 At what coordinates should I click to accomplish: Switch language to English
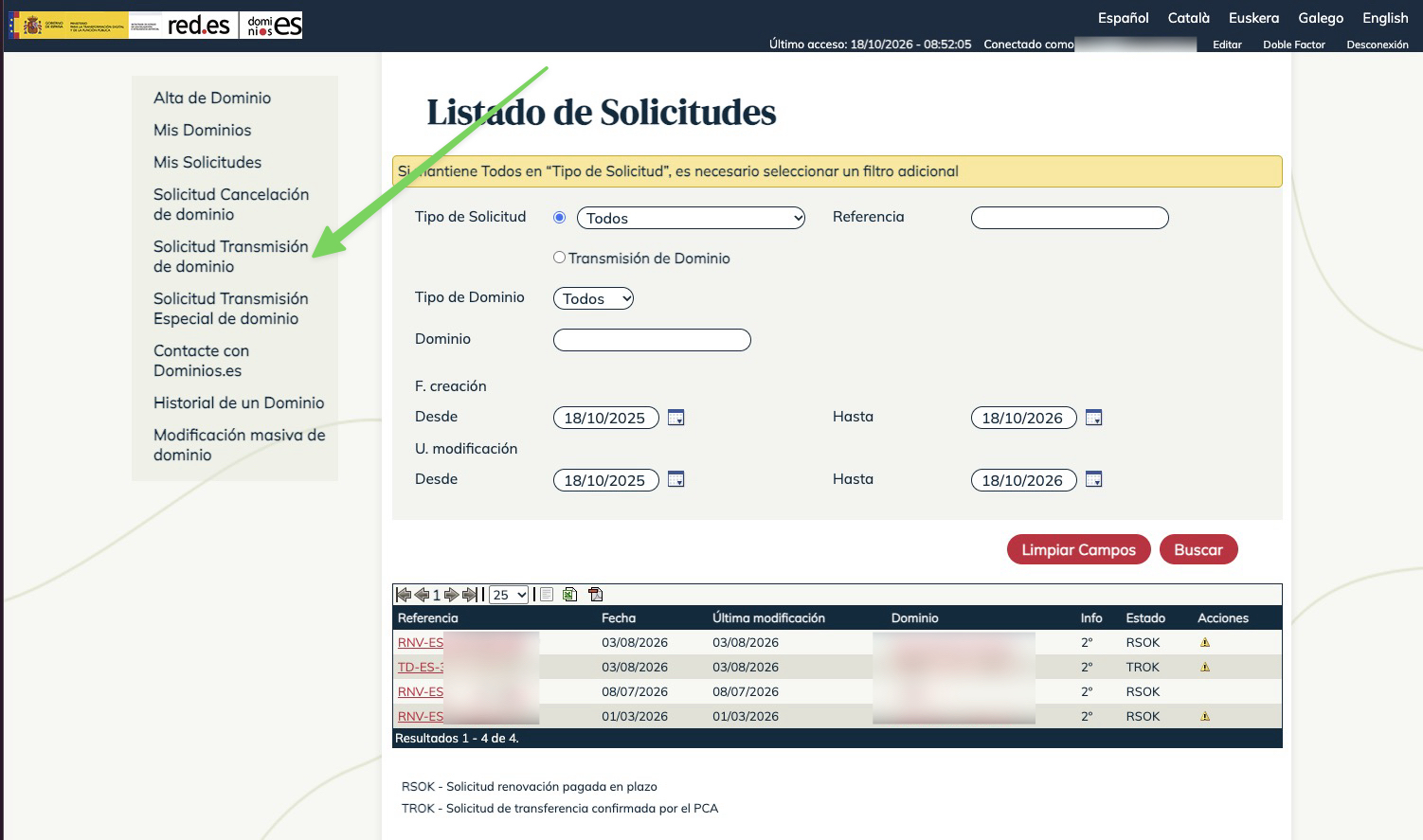coord(1385,18)
